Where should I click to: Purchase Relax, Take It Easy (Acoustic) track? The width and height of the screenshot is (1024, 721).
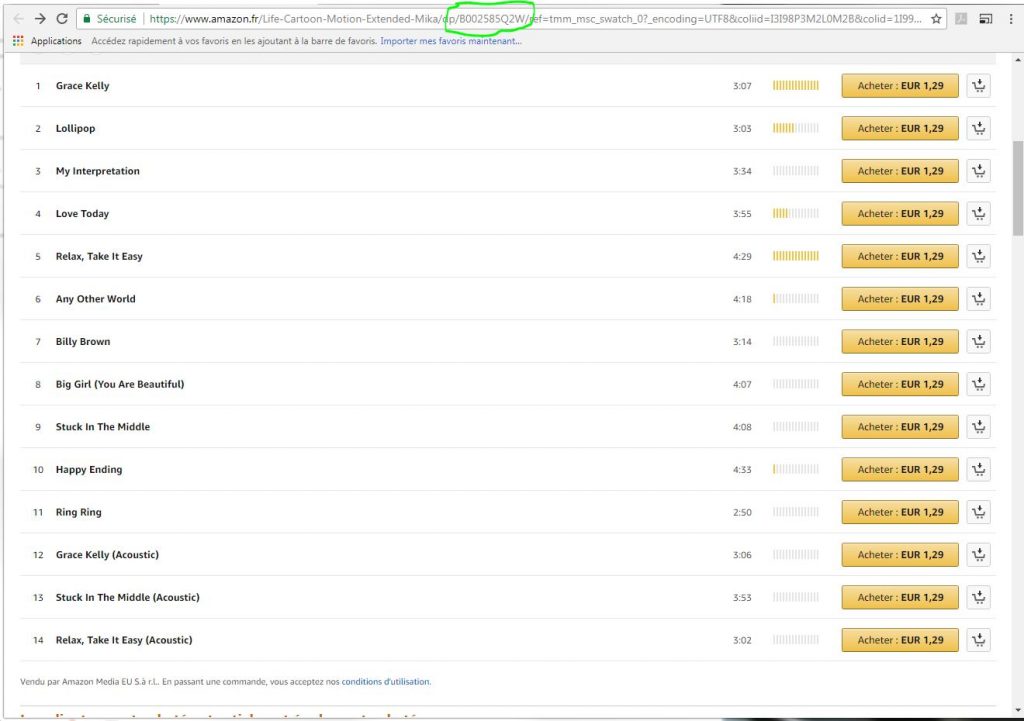pos(900,641)
